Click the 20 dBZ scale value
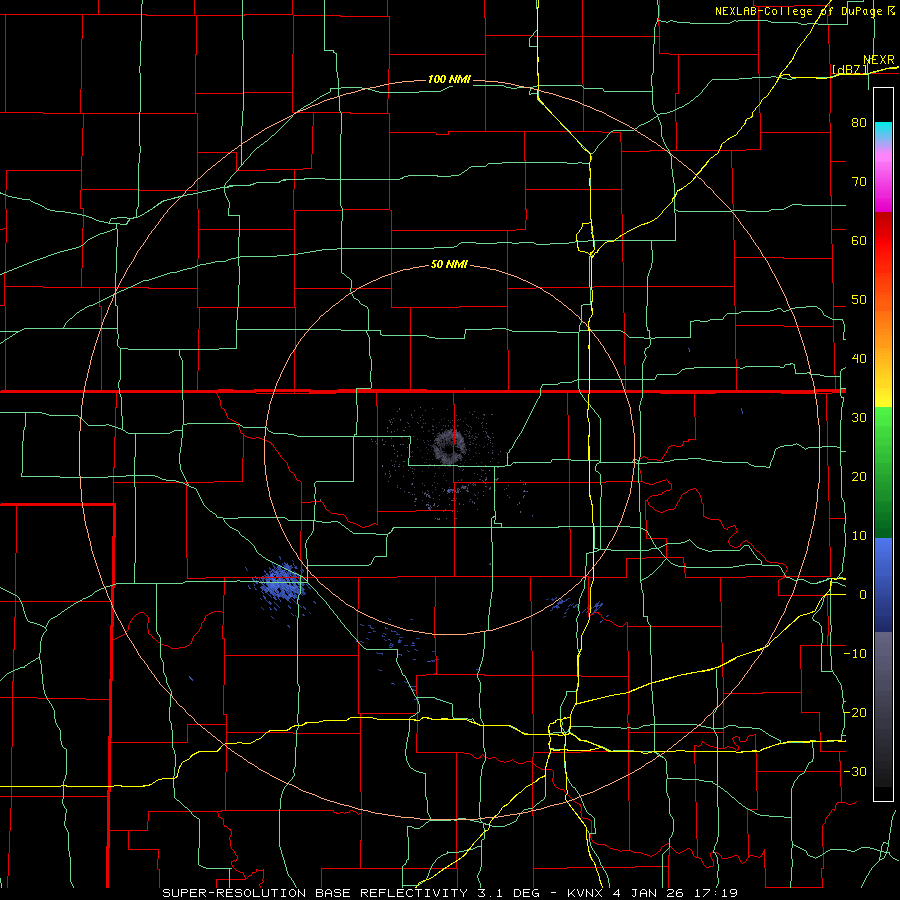This screenshot has height=900, width=900. coord(859,477)
